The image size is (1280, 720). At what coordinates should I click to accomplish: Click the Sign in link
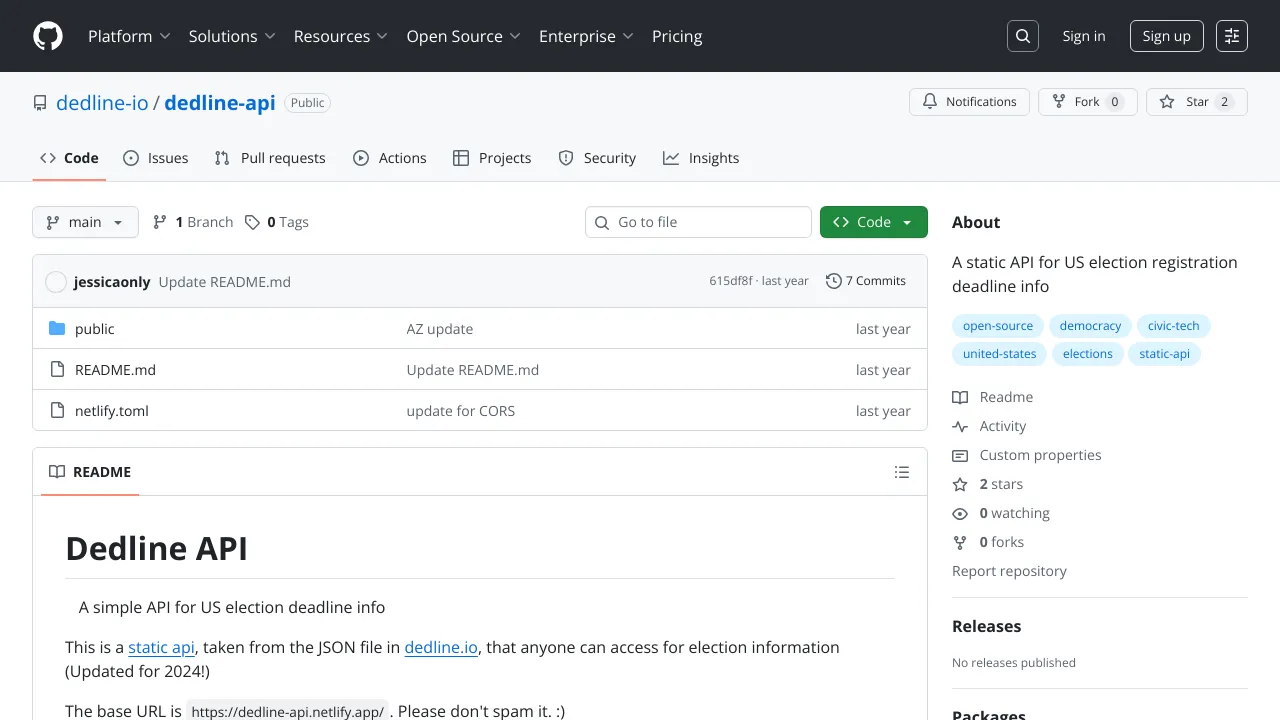[1084, 36]
